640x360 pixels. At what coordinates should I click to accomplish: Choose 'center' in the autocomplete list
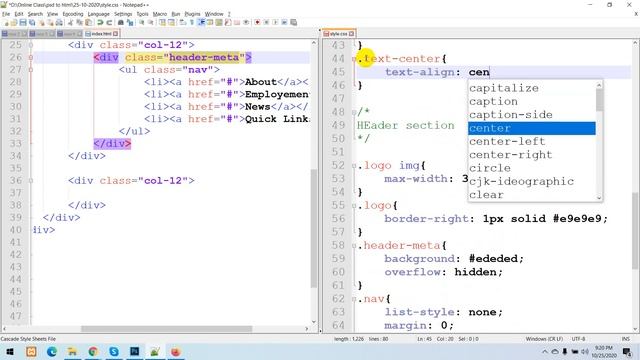[532, 128]
